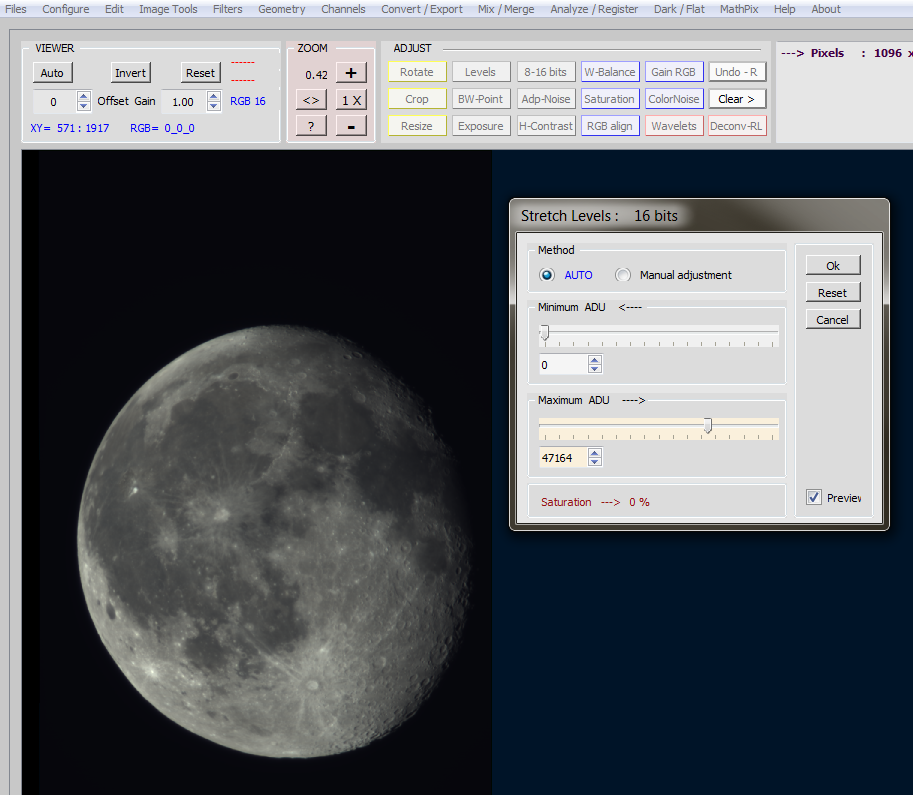The image size is (913, 795).
Task: Select the Crop tool
Action: coord(416,99)
